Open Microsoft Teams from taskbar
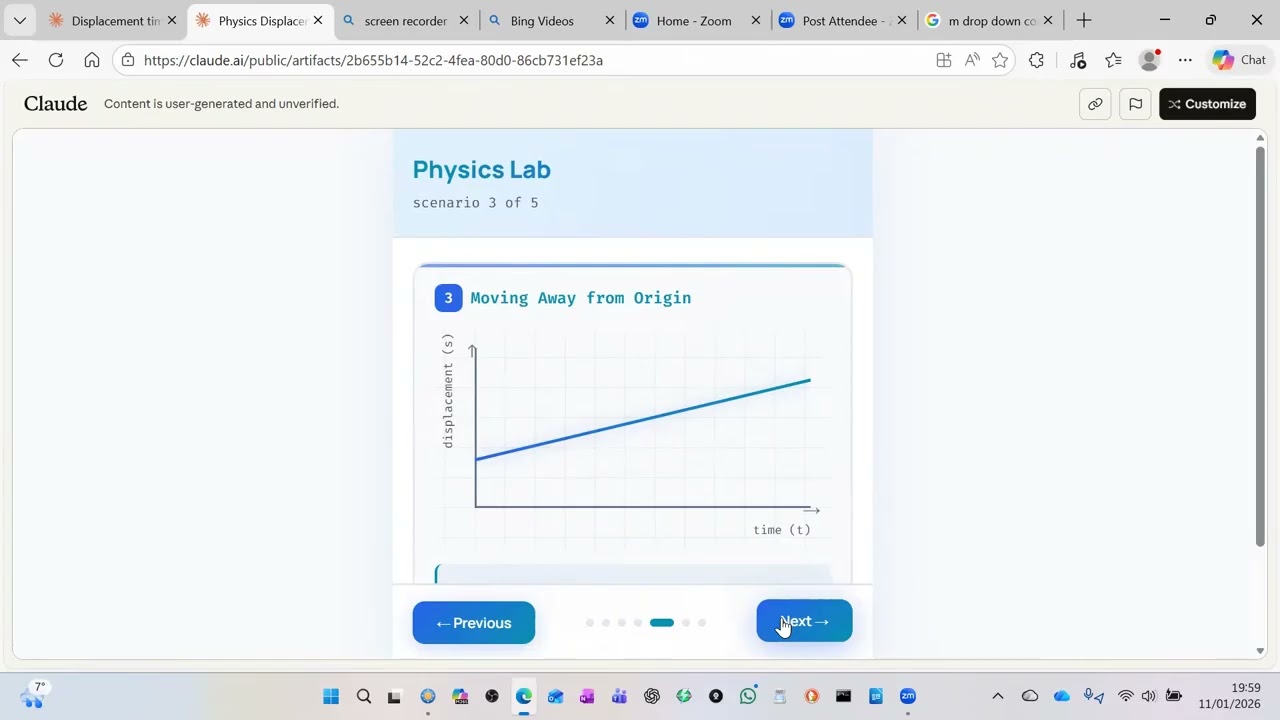This screenshot has height=720, width=1280. (620, 696)
